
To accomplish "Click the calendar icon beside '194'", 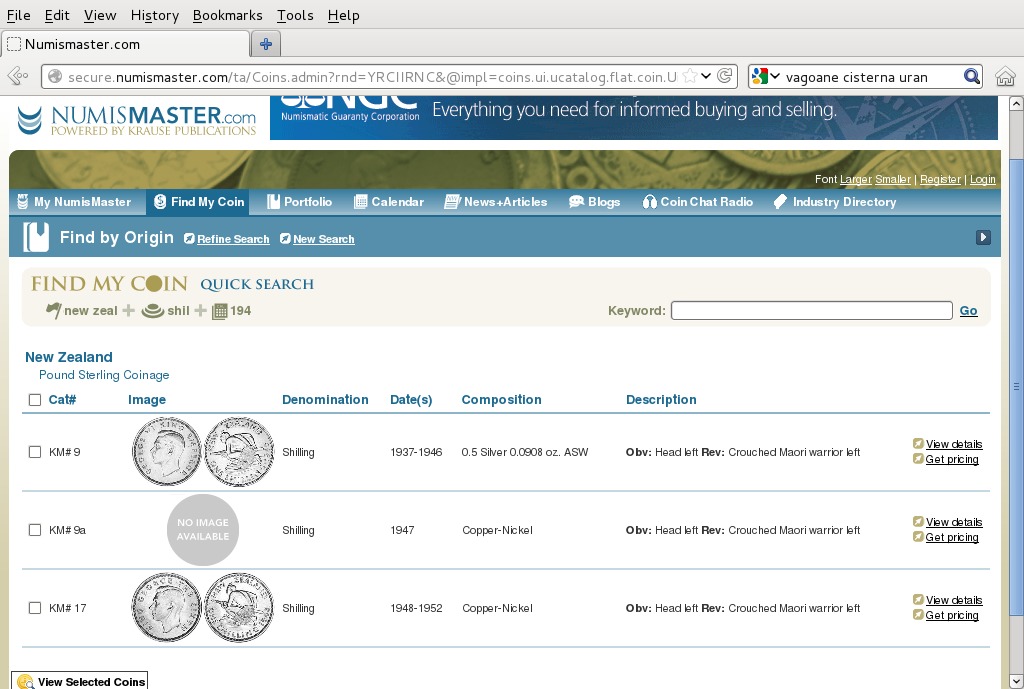I will [x=219, y=311].
